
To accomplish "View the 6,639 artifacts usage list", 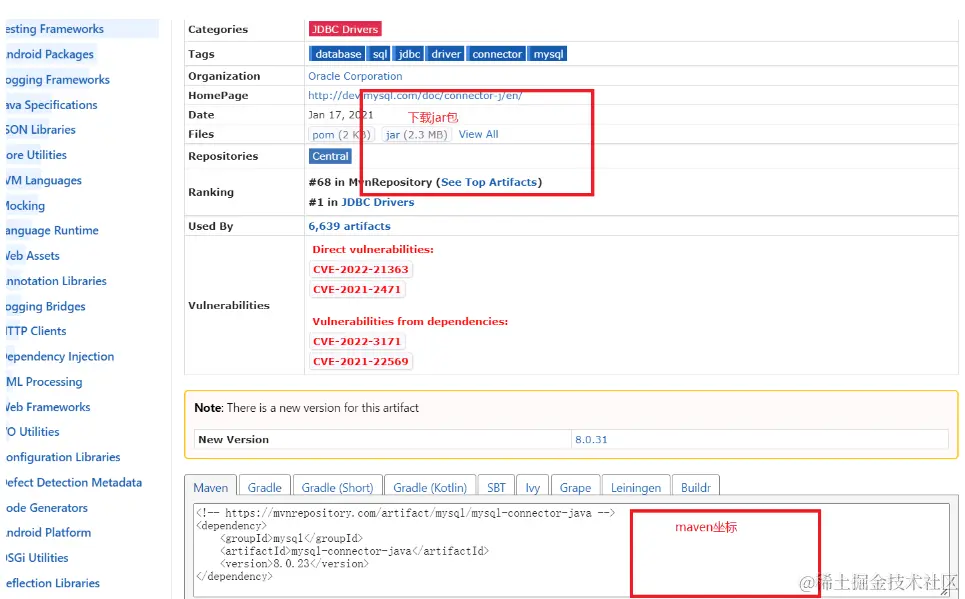I will [349, 226].
